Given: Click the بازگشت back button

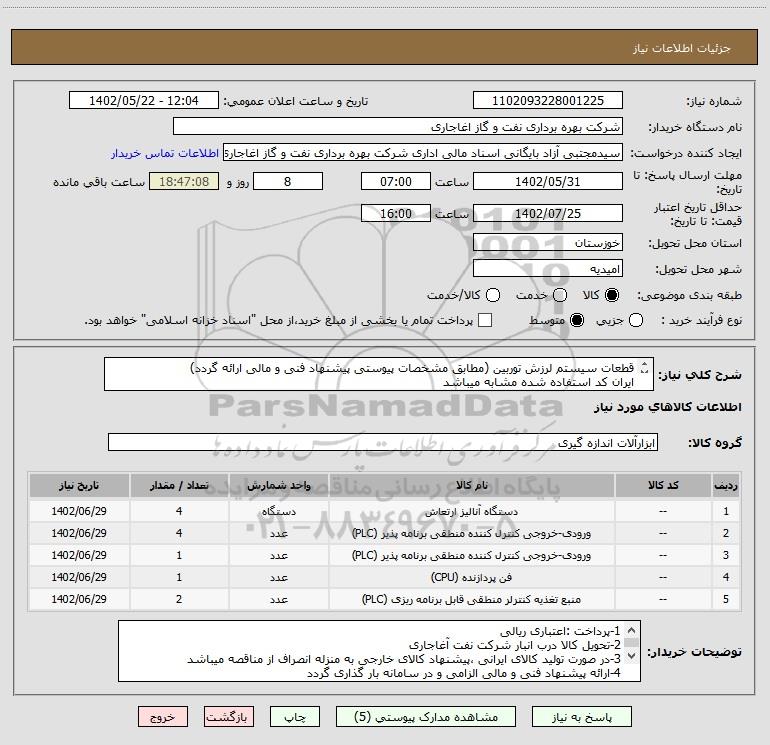Looking at the screenshot, I should click(x=229, y=717).
